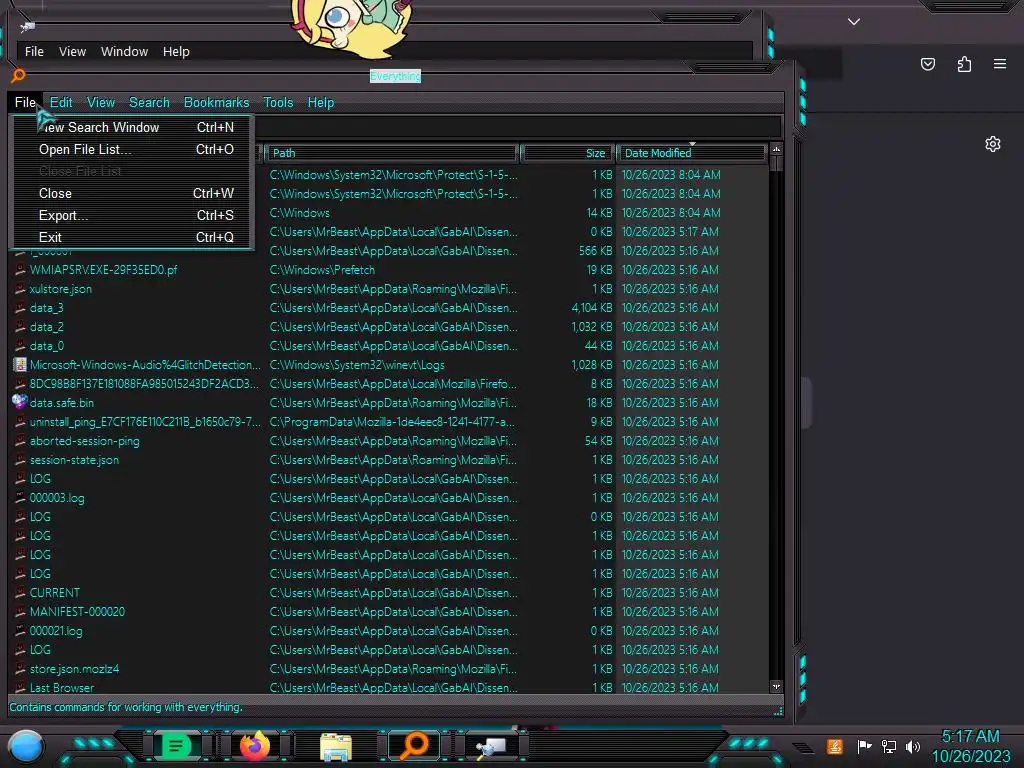1024x768 pixels.
Task: Click the Everything search icon in taskbar
Action: click(x=414, y=746)
